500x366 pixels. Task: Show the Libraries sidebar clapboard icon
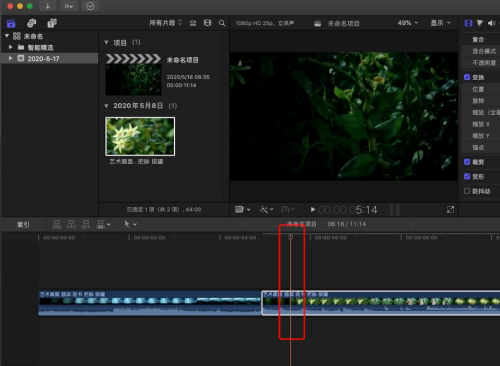11,23
